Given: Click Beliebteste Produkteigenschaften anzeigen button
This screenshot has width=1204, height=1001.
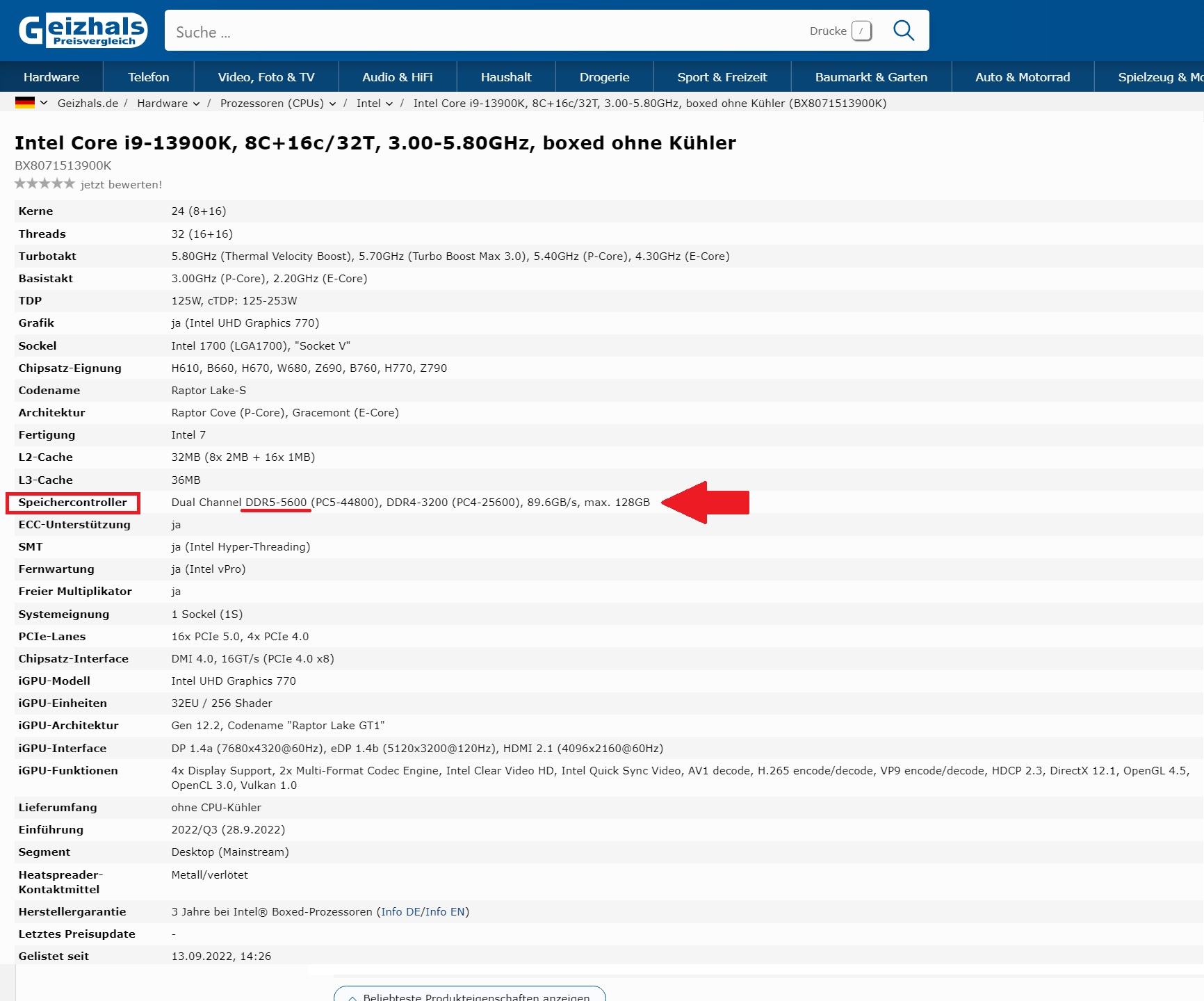Looking at the screenshot, I should pyautogui.click(x=470, y=995).
